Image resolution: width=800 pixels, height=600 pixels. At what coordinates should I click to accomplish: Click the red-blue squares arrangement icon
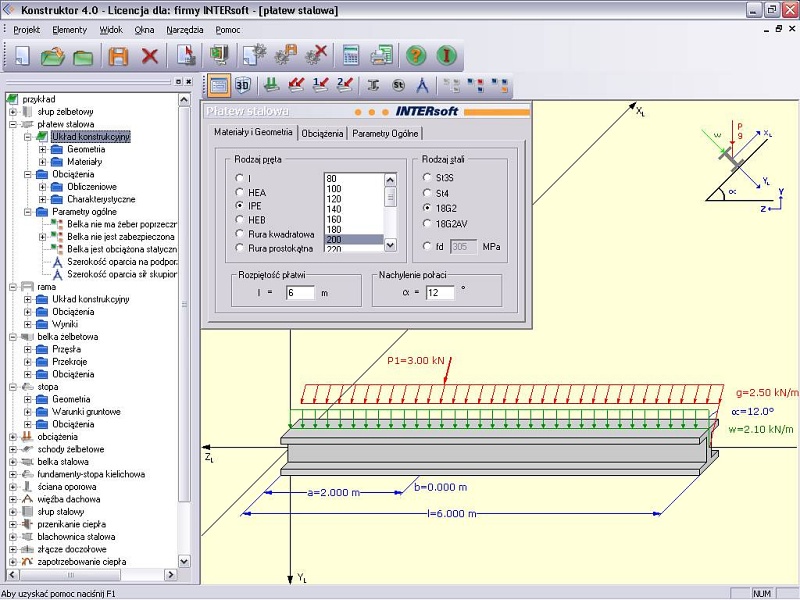point(476,85)
